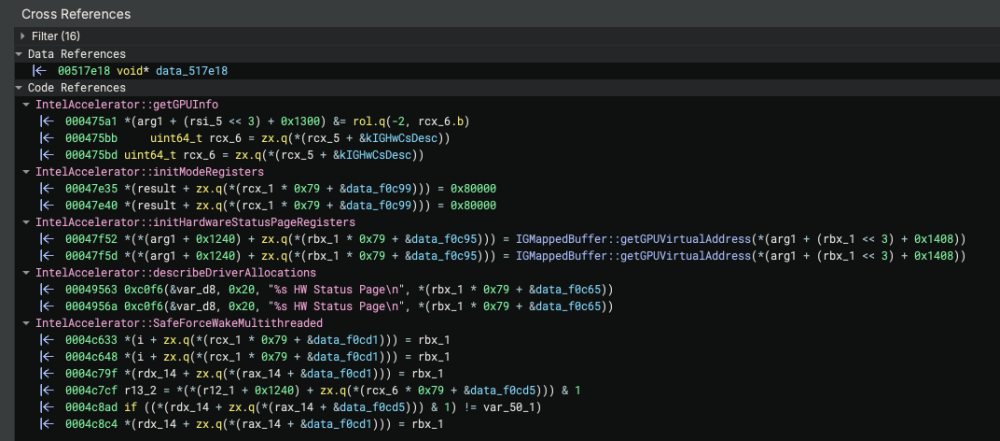Screen dimensions: 1000x441
Task: Collapse IntelAccelerator::initHardwareStatusPageRegisters group
Action: [26, 222]
